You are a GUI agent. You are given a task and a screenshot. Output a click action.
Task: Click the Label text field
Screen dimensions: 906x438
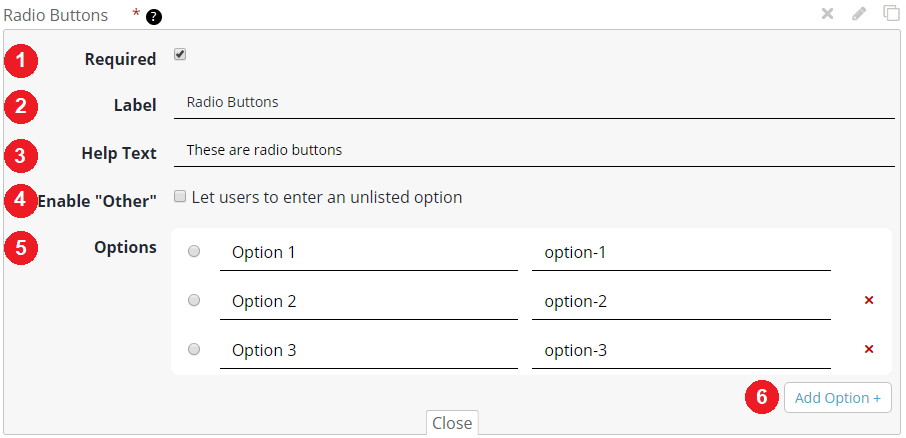coord(533,102)
